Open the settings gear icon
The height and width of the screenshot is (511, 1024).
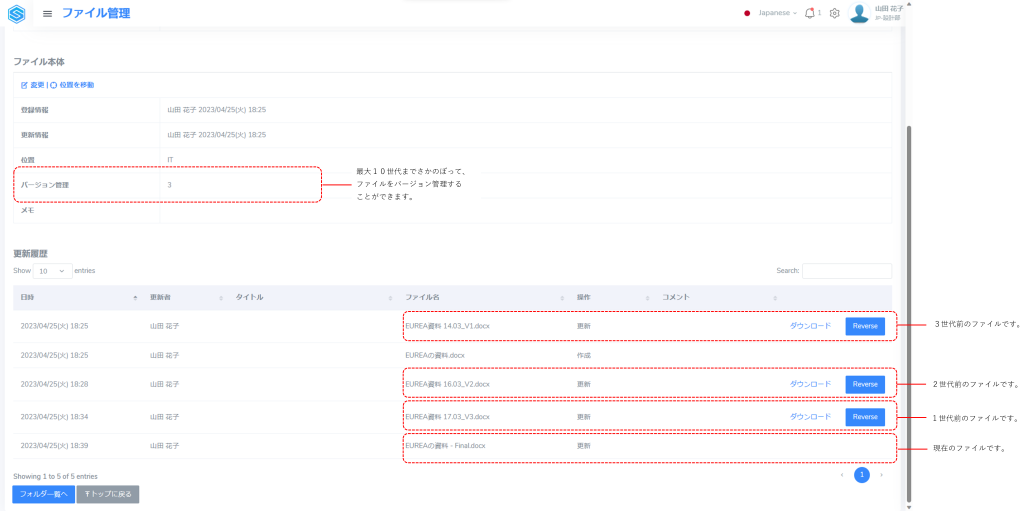tap(835, 13)
